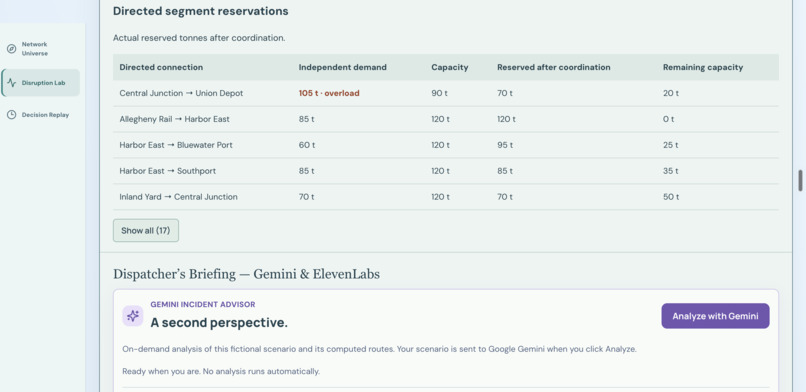This screenshot has height=392, width=806.
Task: Click 25 t remaining capacity cell
Action: pos(671,145)
